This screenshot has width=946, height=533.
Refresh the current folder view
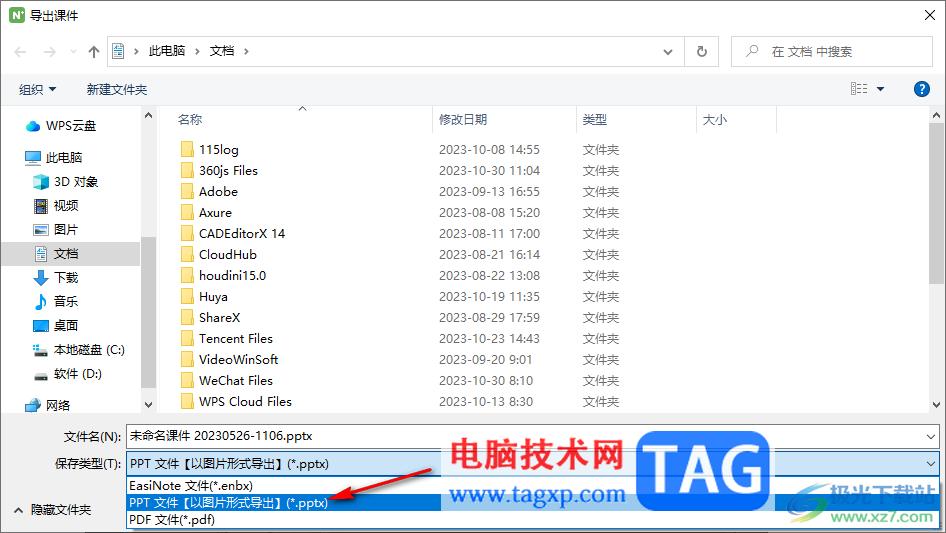pyautogui.click(x=702, y=52)
